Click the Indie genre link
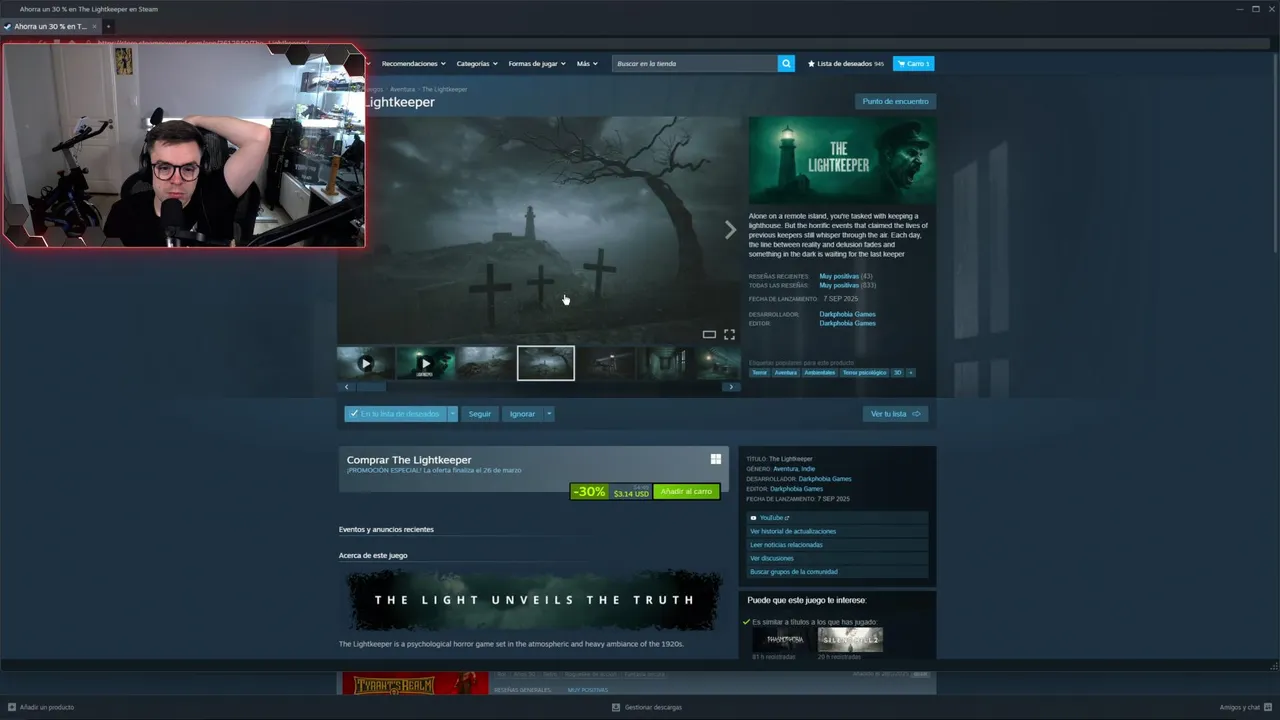The height and width of the screenshot is (720, 1280). [807, 468]
